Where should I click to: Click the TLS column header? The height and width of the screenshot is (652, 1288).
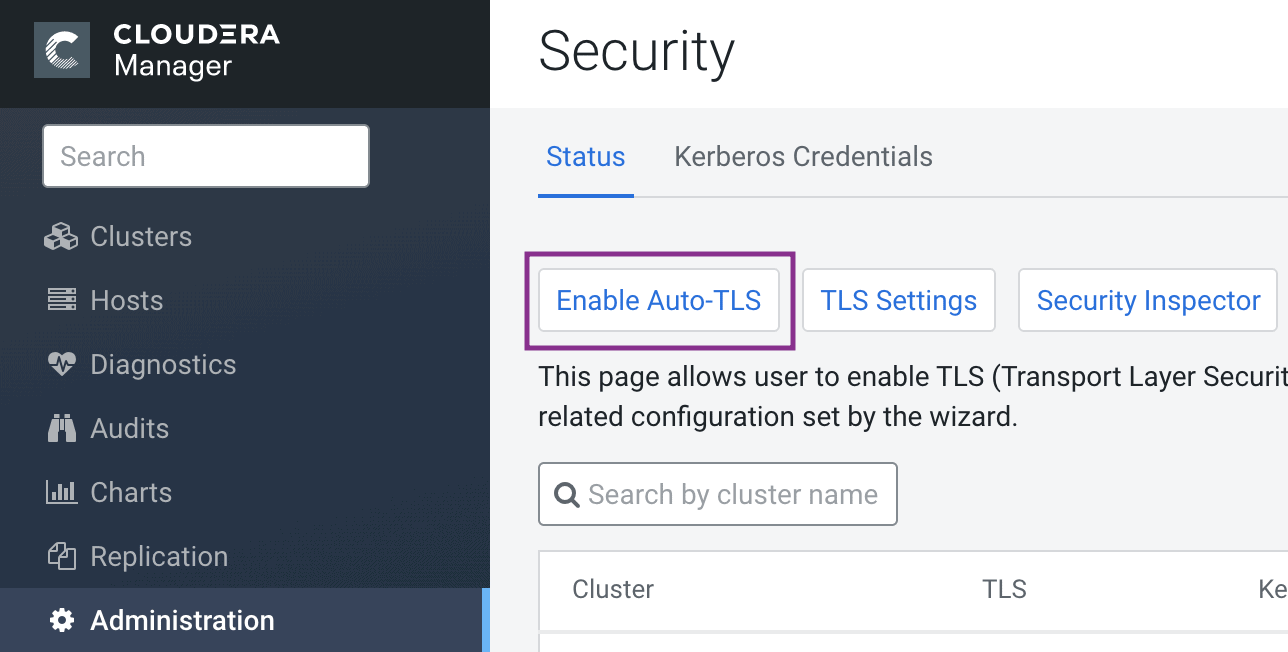[1004, 589]
